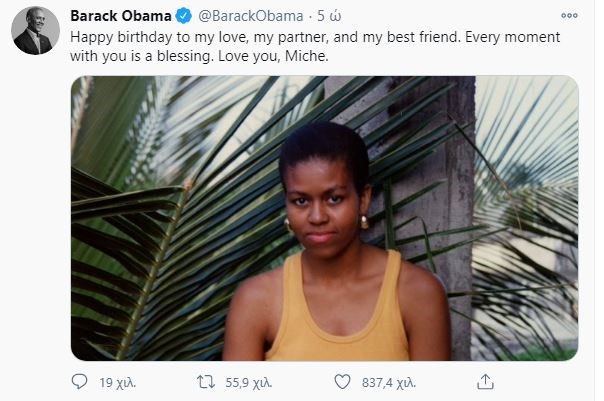Open the three-dot more options menu
Image resolution: width=604 pixels, height=401 pixels.
(569, 16)
